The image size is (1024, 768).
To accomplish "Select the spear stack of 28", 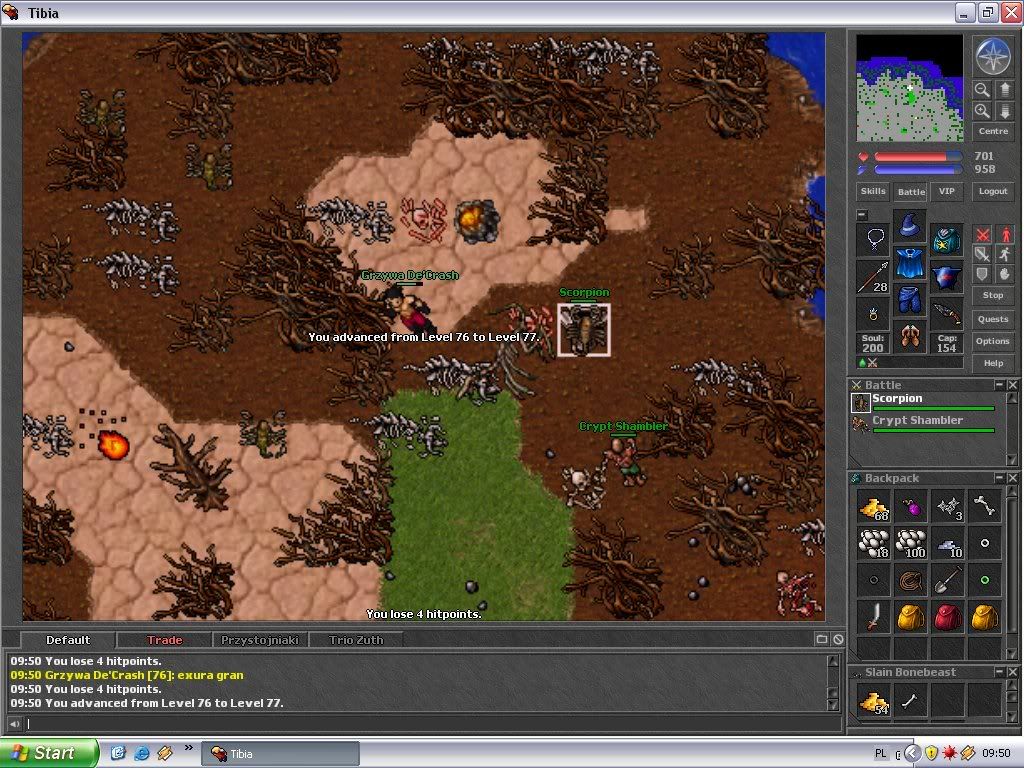I will coord(874,277).
